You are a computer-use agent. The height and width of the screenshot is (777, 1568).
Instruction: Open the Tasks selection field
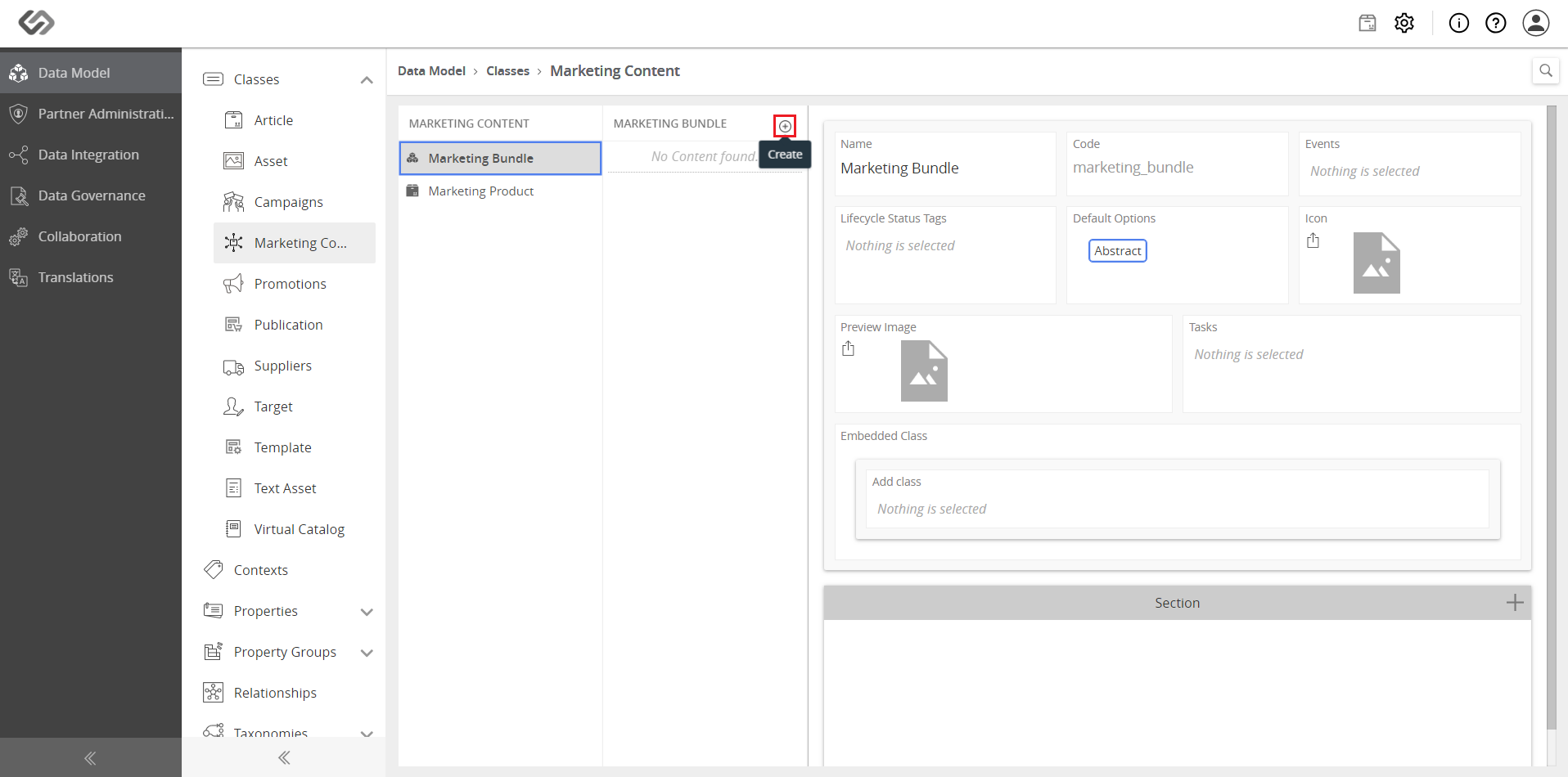coord(1351,364)
